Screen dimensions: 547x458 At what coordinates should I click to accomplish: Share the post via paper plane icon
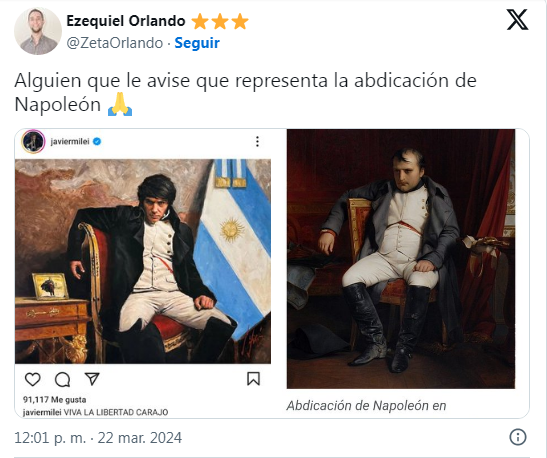pos(92,379)
